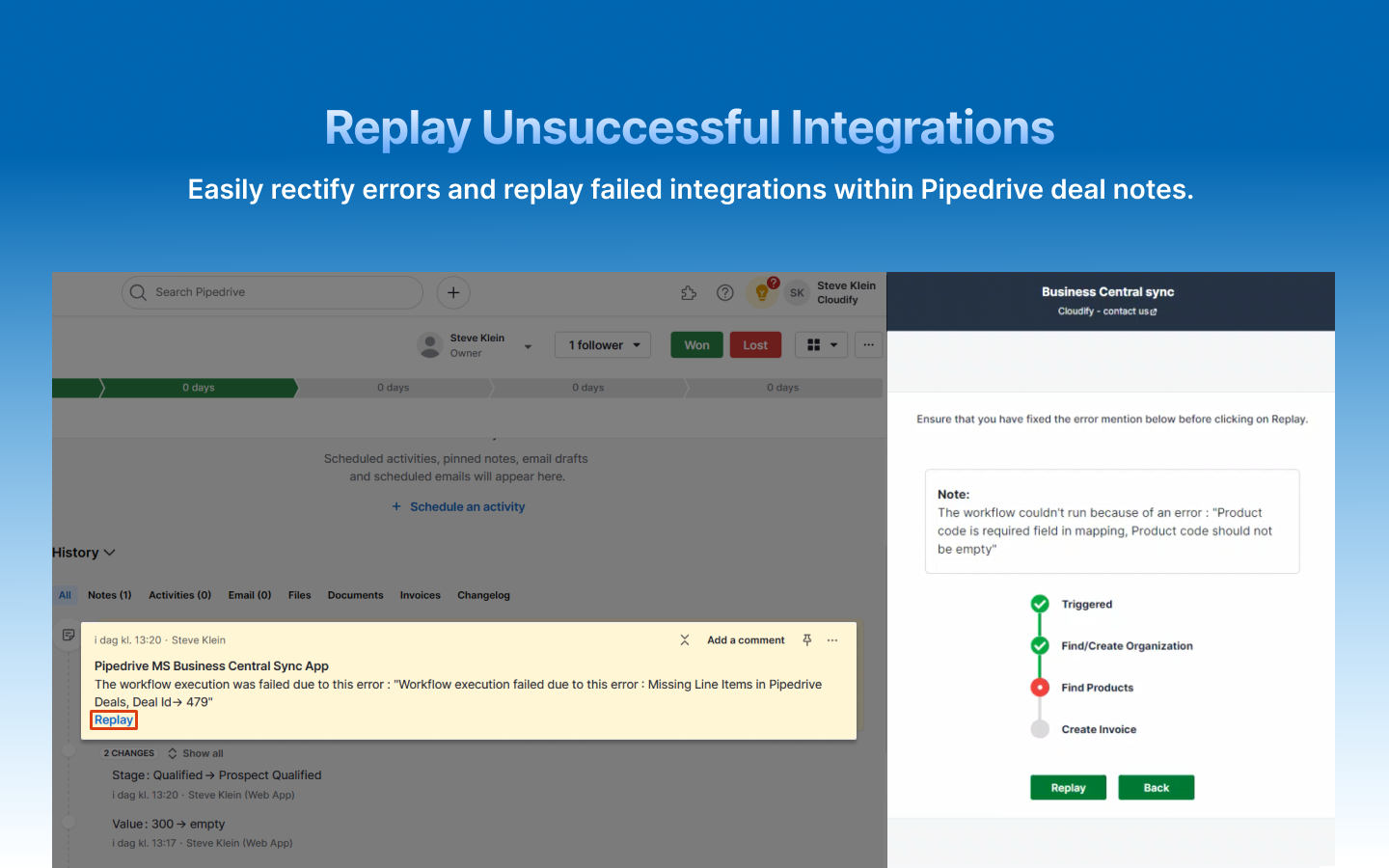Mark the deal as Lost
Viewport: 1389px width, 868px height.
755,345
